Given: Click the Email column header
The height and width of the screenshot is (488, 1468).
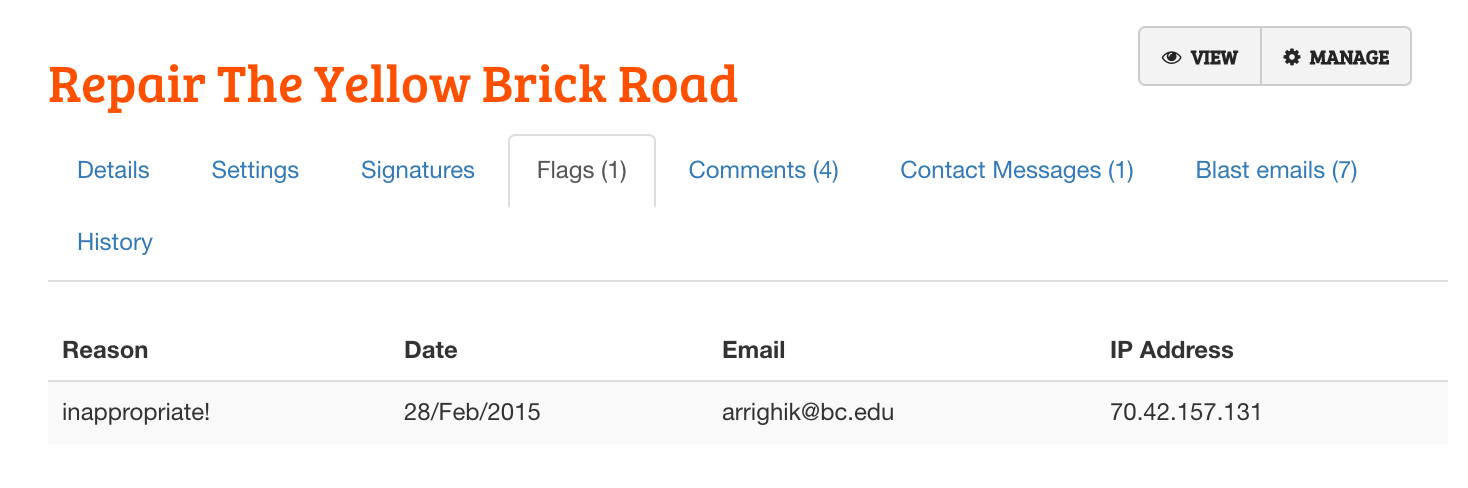Looking at the screenshot, I should tap(753, 350).
